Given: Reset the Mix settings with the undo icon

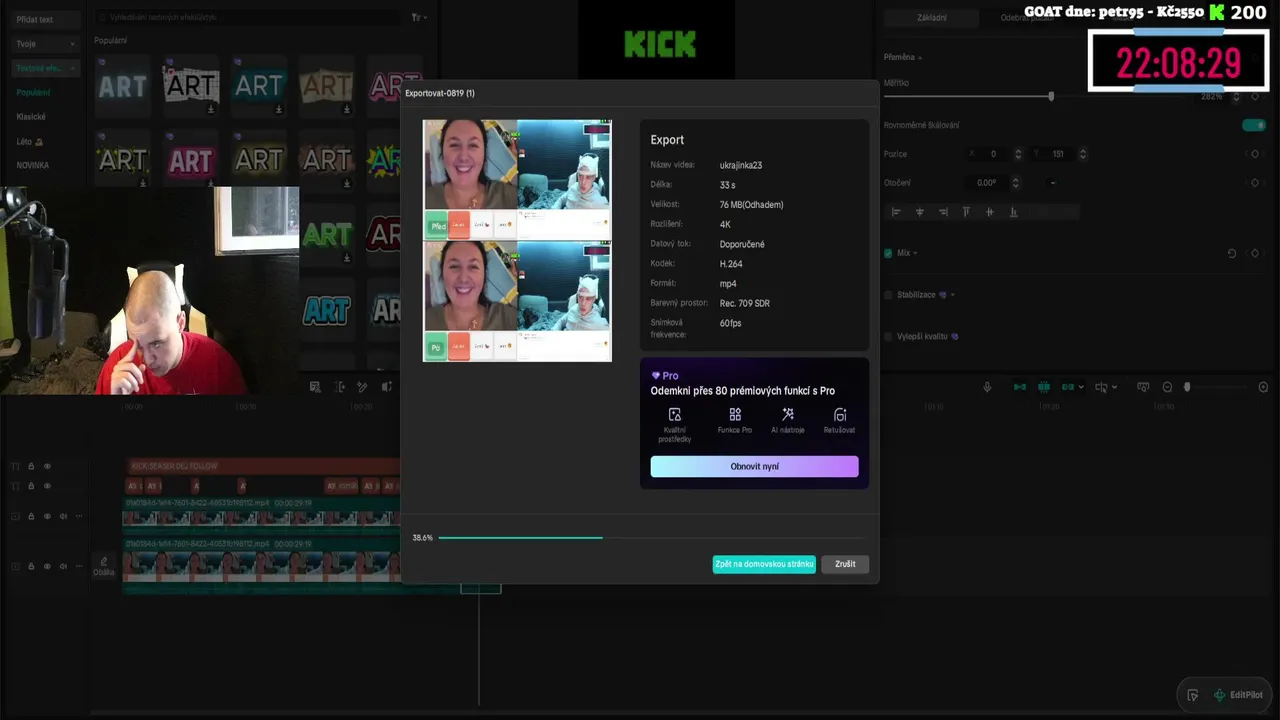Looking at the screenshot, I should (x=1232, y=253).
